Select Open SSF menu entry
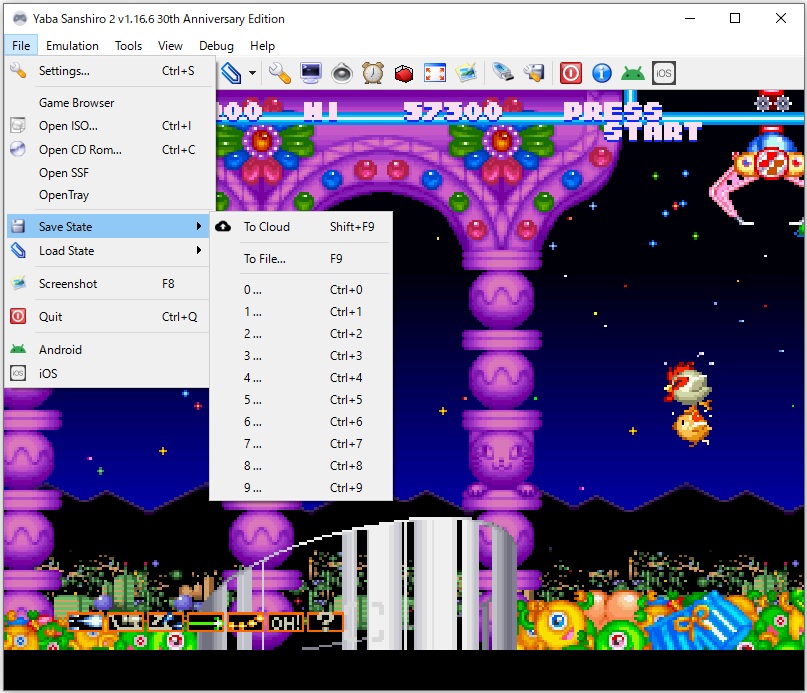The height and width of the screenshot is (693, 807). (x=109, y=173)
